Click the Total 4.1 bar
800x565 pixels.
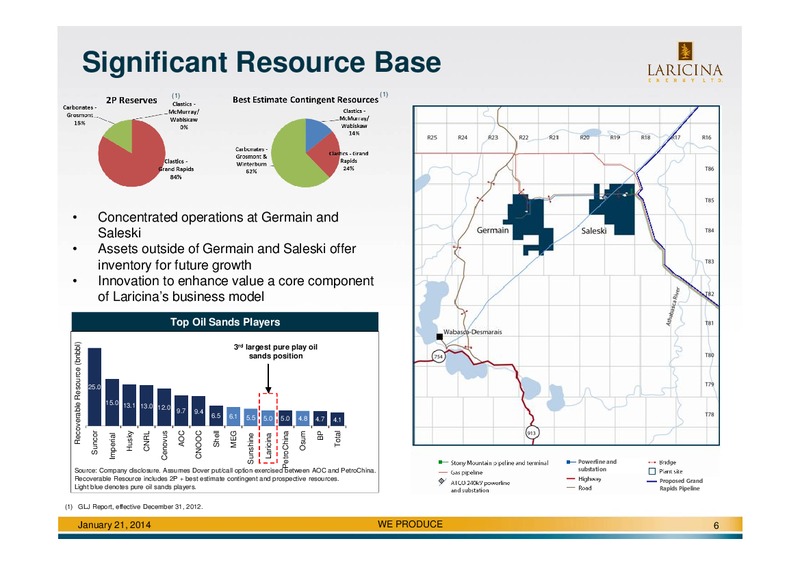pyautogui.click(x=337, y=419)
